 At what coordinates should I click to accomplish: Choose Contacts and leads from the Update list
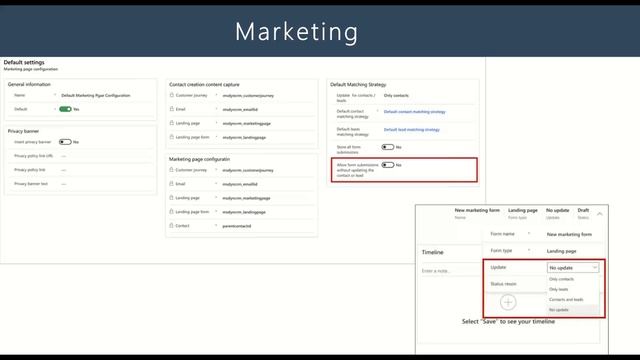[x=566, y=300]
